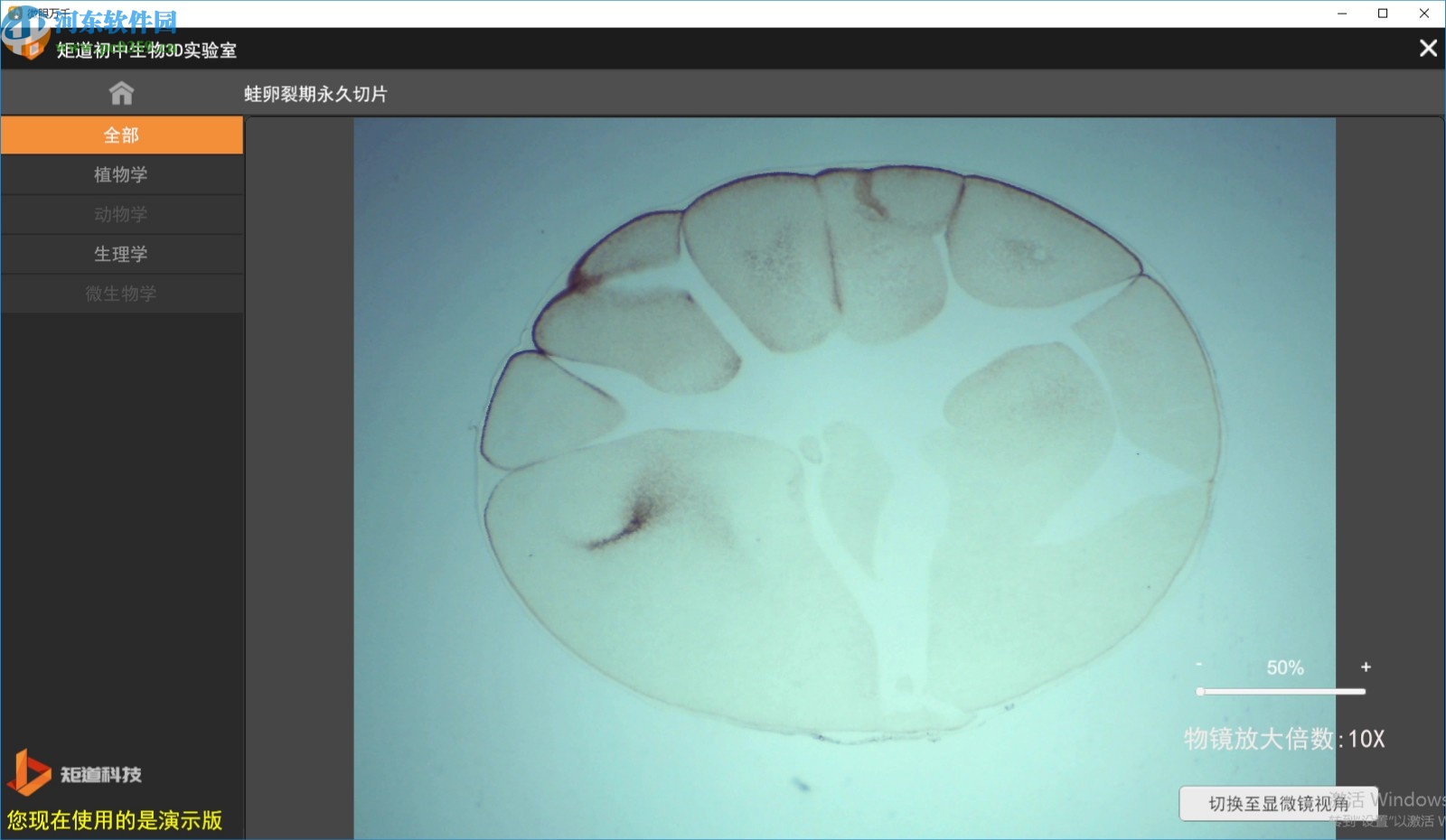The width and height of the screenshot is (1446, 840).
Task: Click the 50% zoom value
Action: click(x=1284, y=667)
